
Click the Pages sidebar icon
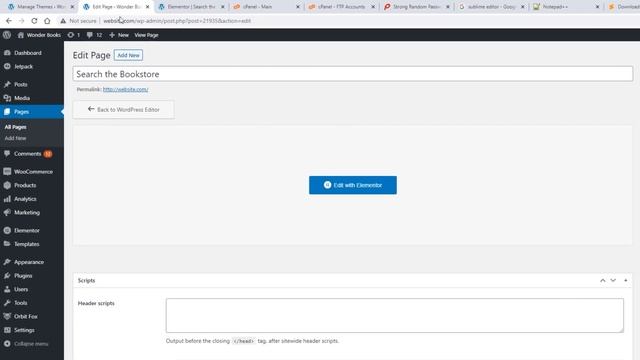pyautogui.click(x=7, y=111)
